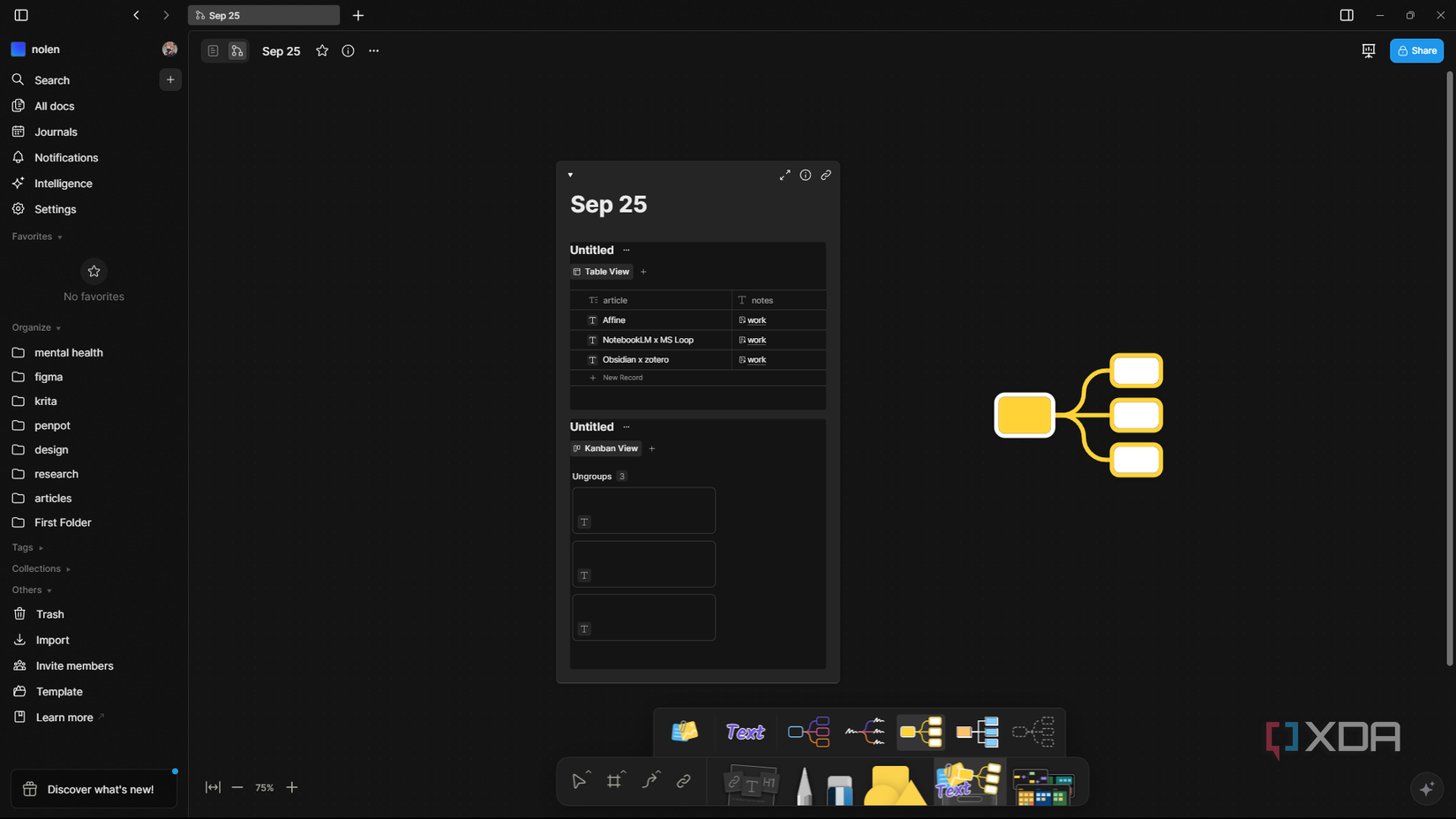
Task: Select the Pen tool
Action: pos(803,784)
